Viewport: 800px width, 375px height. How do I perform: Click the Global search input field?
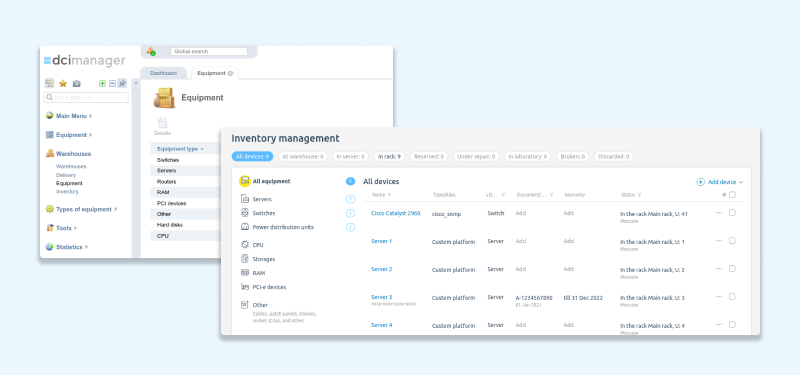coord(209,52)
